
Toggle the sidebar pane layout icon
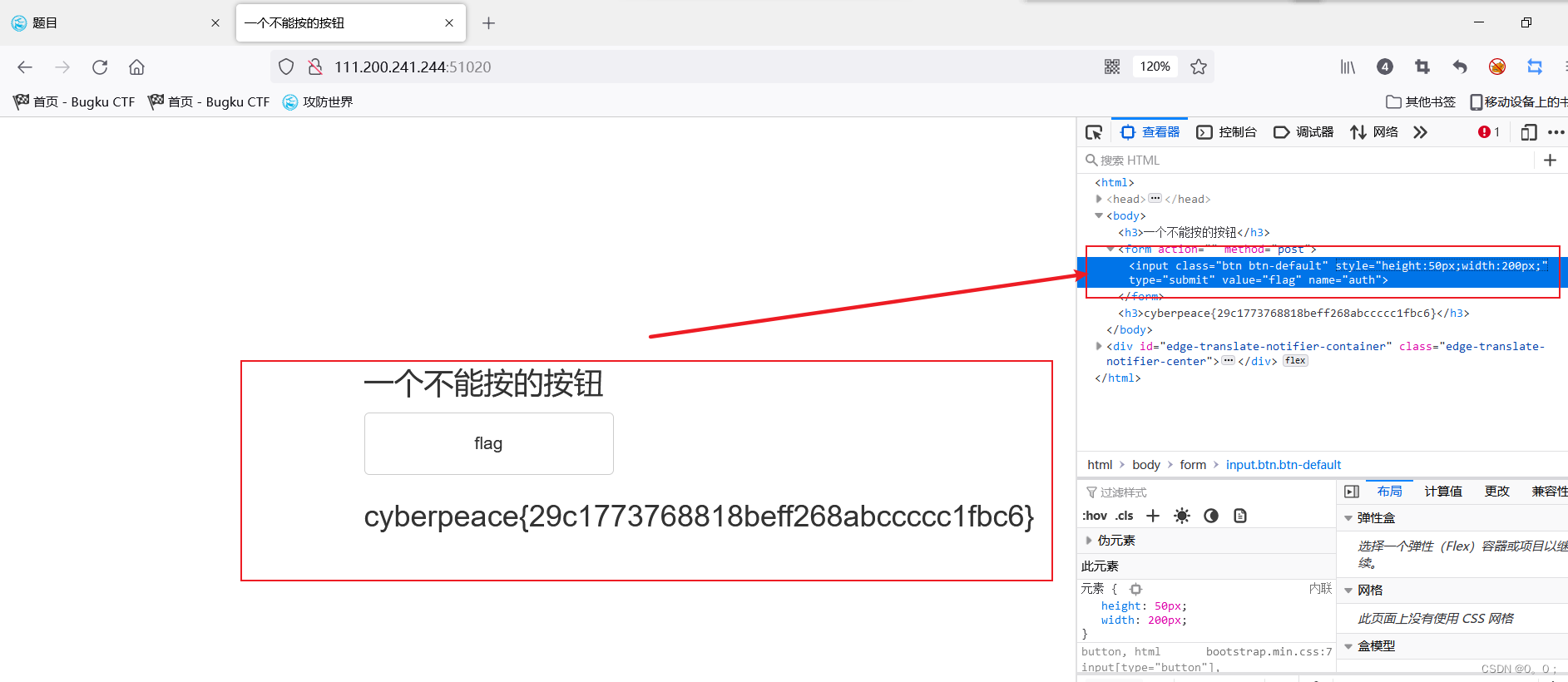coord(1352,492)
